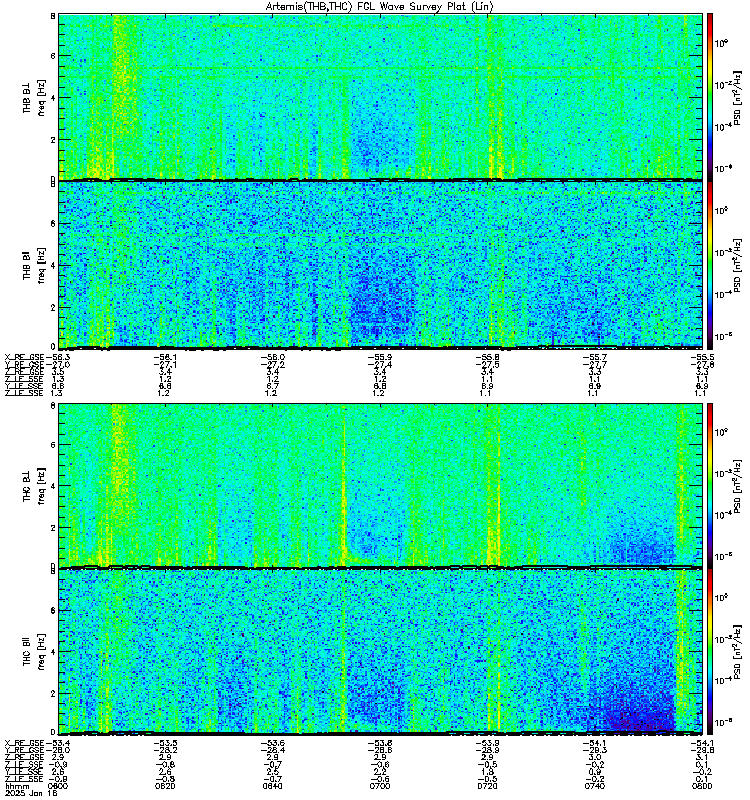Click the plot title 'Artemis(THB,THC) FGL Wave Survey Plot'
The height and width of the screenshot is (800, 750).
[x=365, y=7]
